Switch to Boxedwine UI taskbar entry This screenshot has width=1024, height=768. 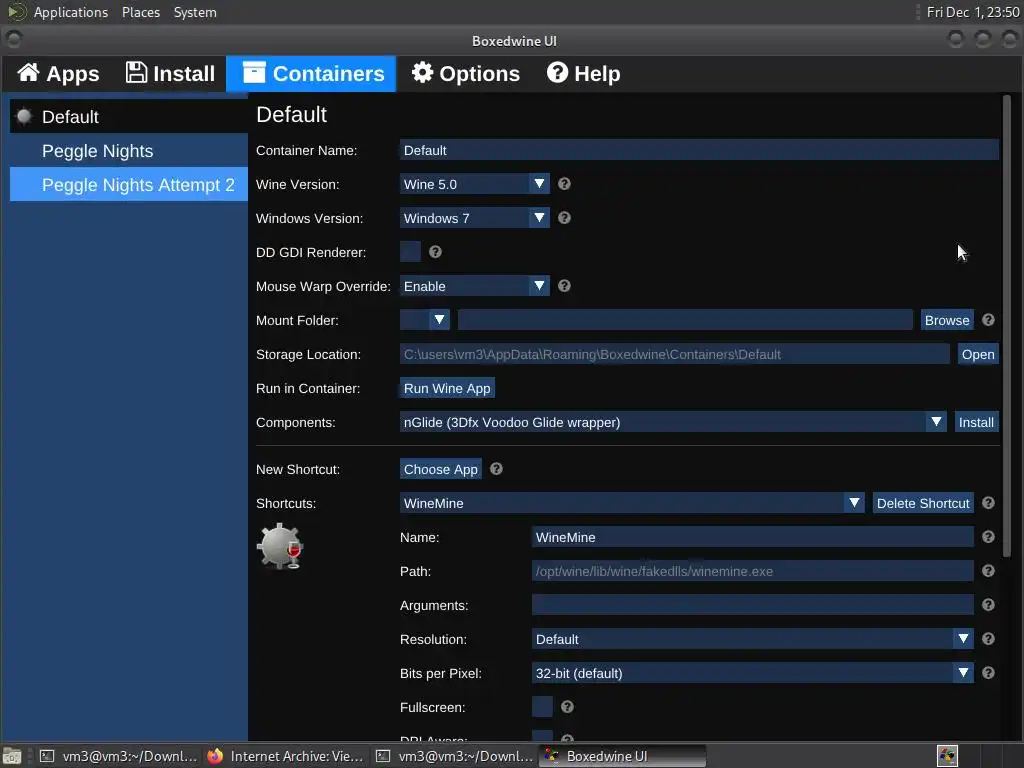(x=622, y=756)
